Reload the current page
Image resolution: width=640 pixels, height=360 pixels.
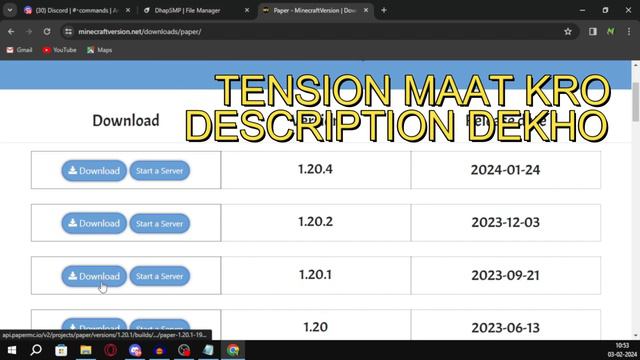point(47,31)
